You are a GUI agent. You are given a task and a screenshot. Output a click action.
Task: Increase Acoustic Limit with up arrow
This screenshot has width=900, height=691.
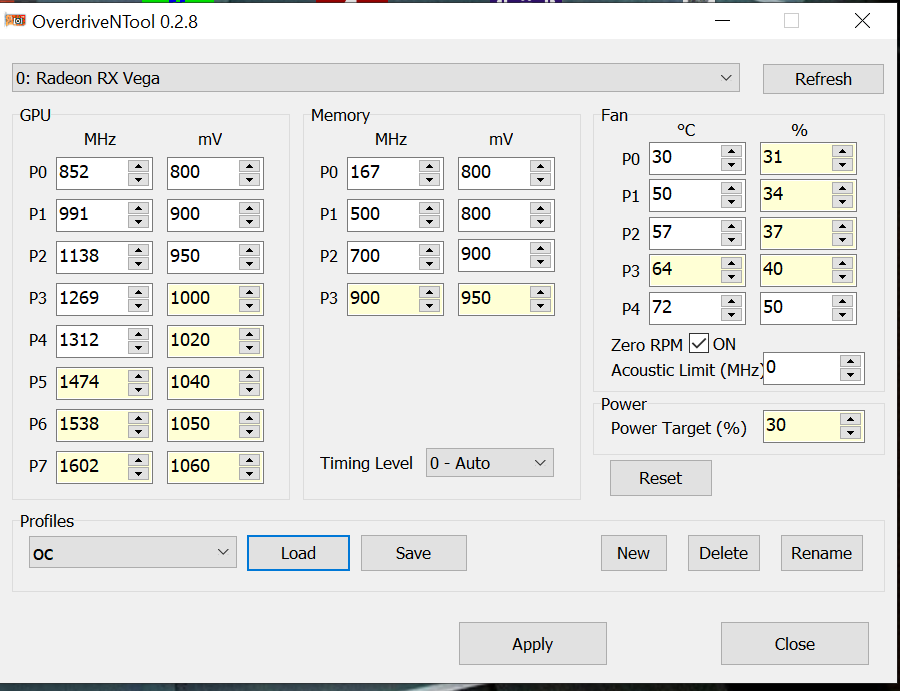pyautogui.click(x=850, y=361)
